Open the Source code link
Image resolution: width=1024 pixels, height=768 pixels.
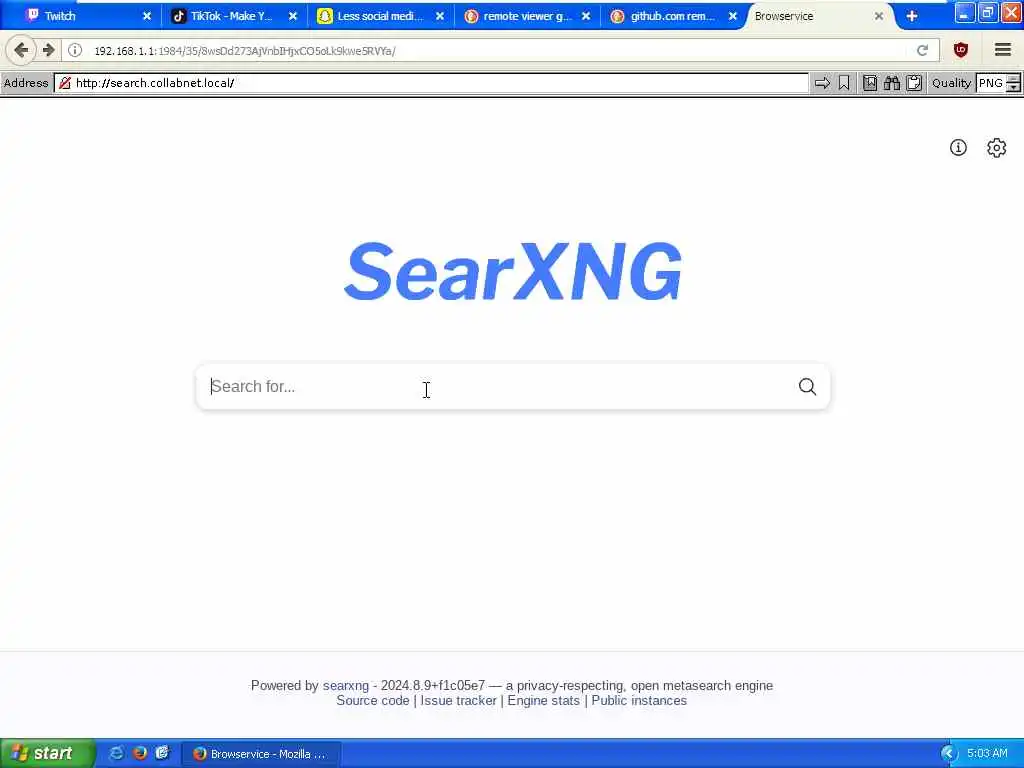pos(372,701)
